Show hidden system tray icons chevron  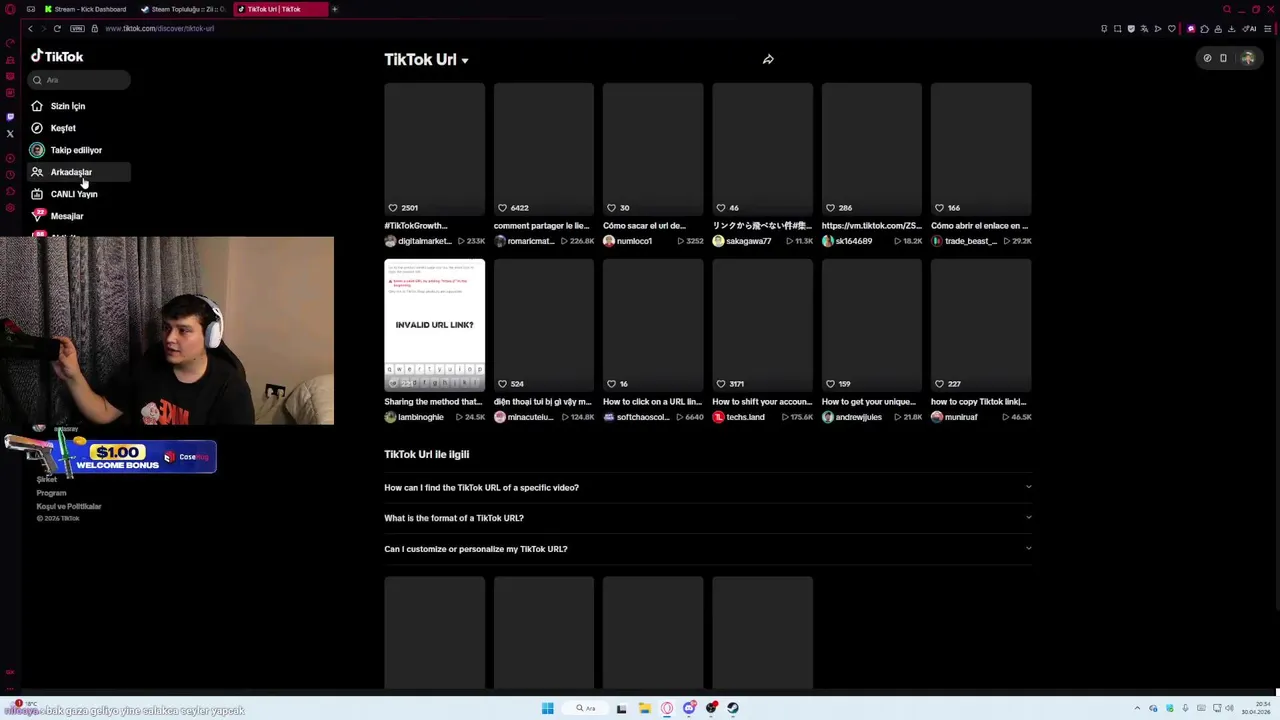tap(1137, 708)
